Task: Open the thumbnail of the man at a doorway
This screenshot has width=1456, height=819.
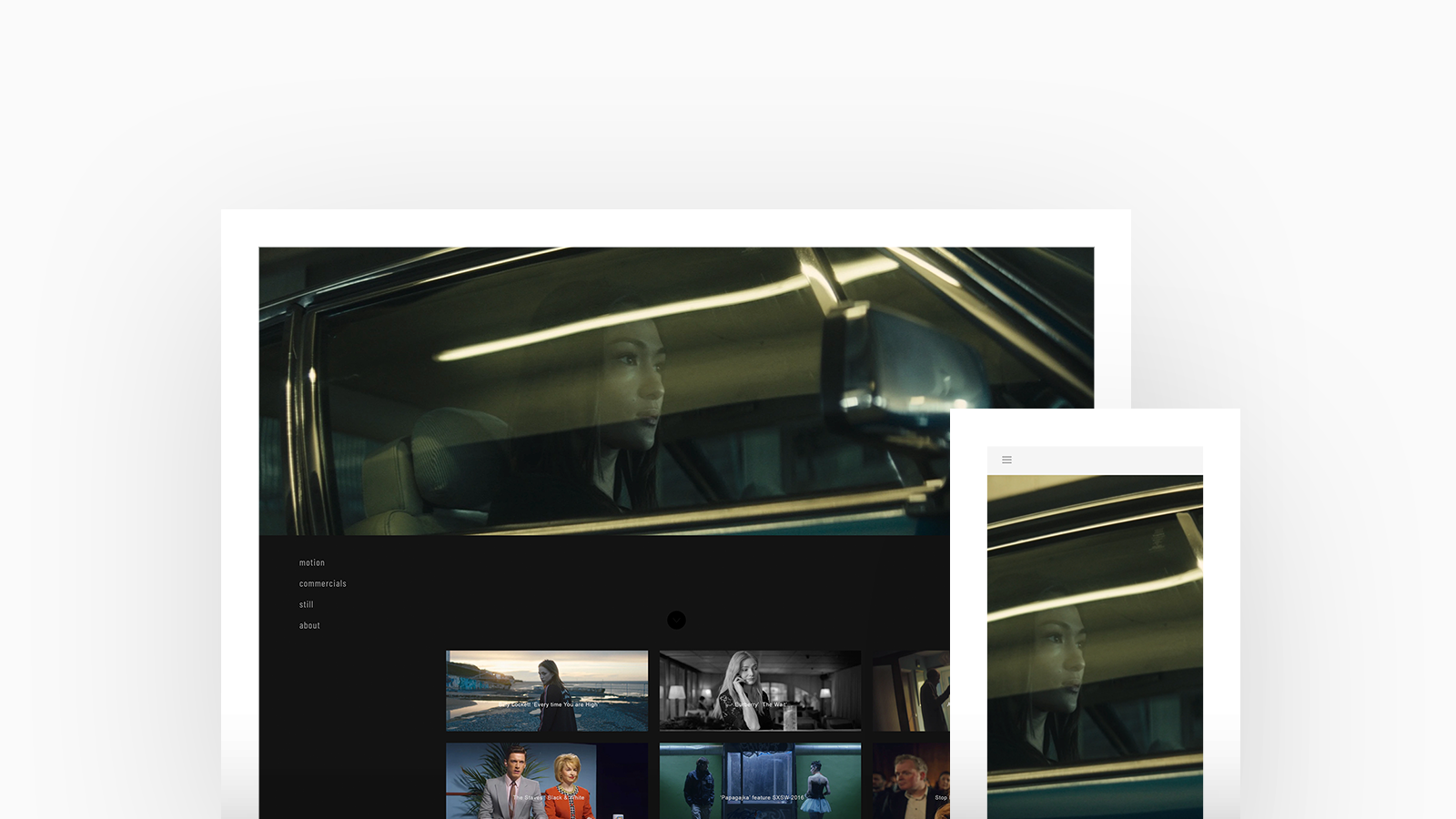Action: 911,691
